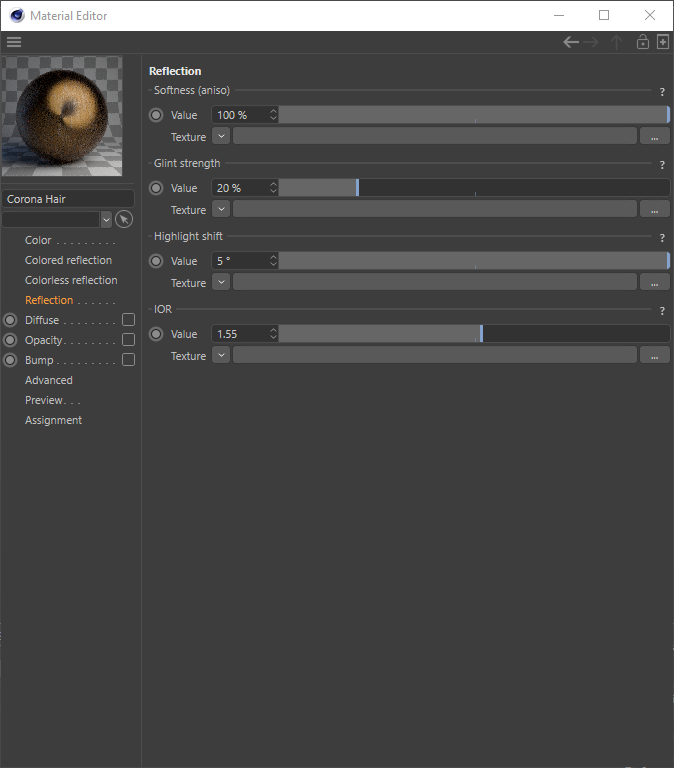Image resolution: width=674 pixels, height=768 pixels.
Task: Open the Advanced channel
Action: [48, 380]
